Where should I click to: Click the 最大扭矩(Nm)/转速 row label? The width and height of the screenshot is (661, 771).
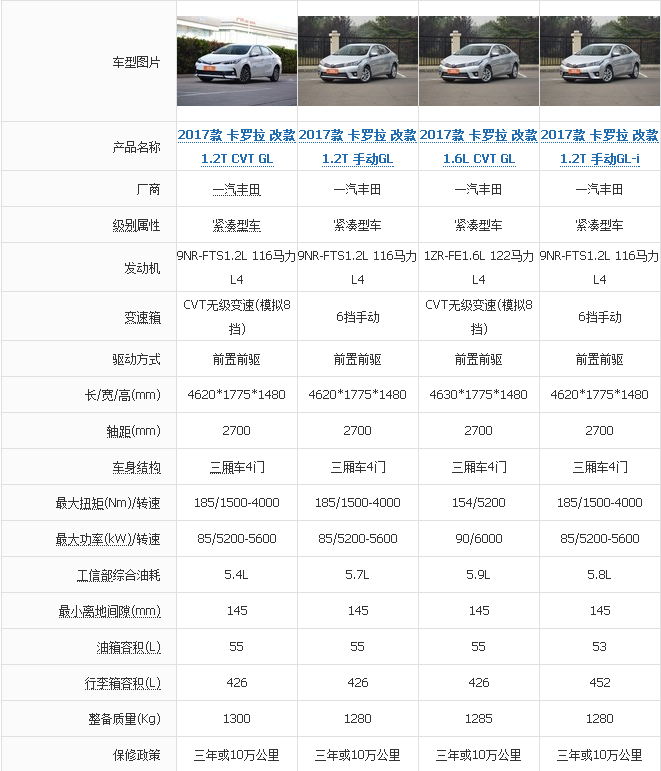click(108, 503)
